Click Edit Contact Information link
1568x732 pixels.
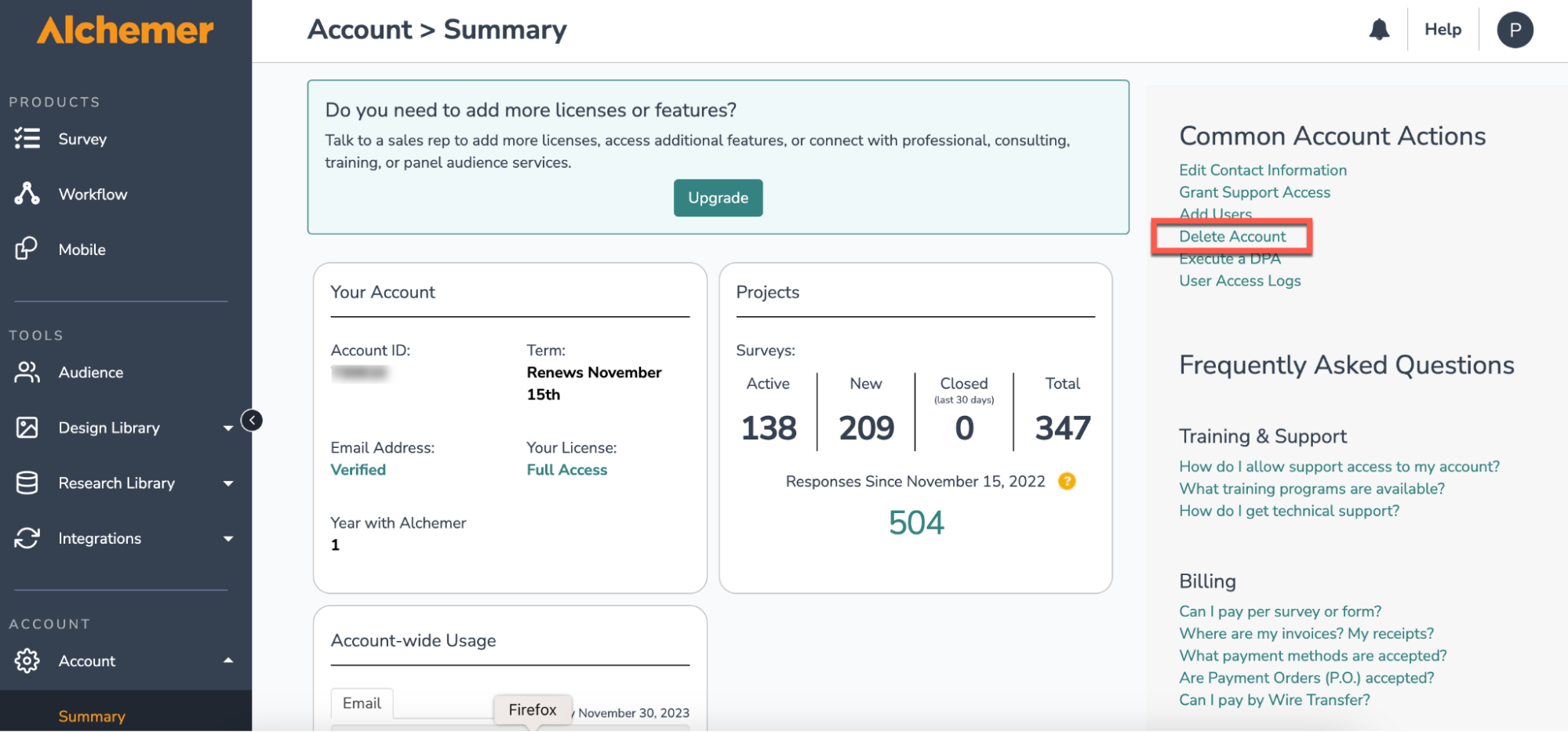[1262, 170]
